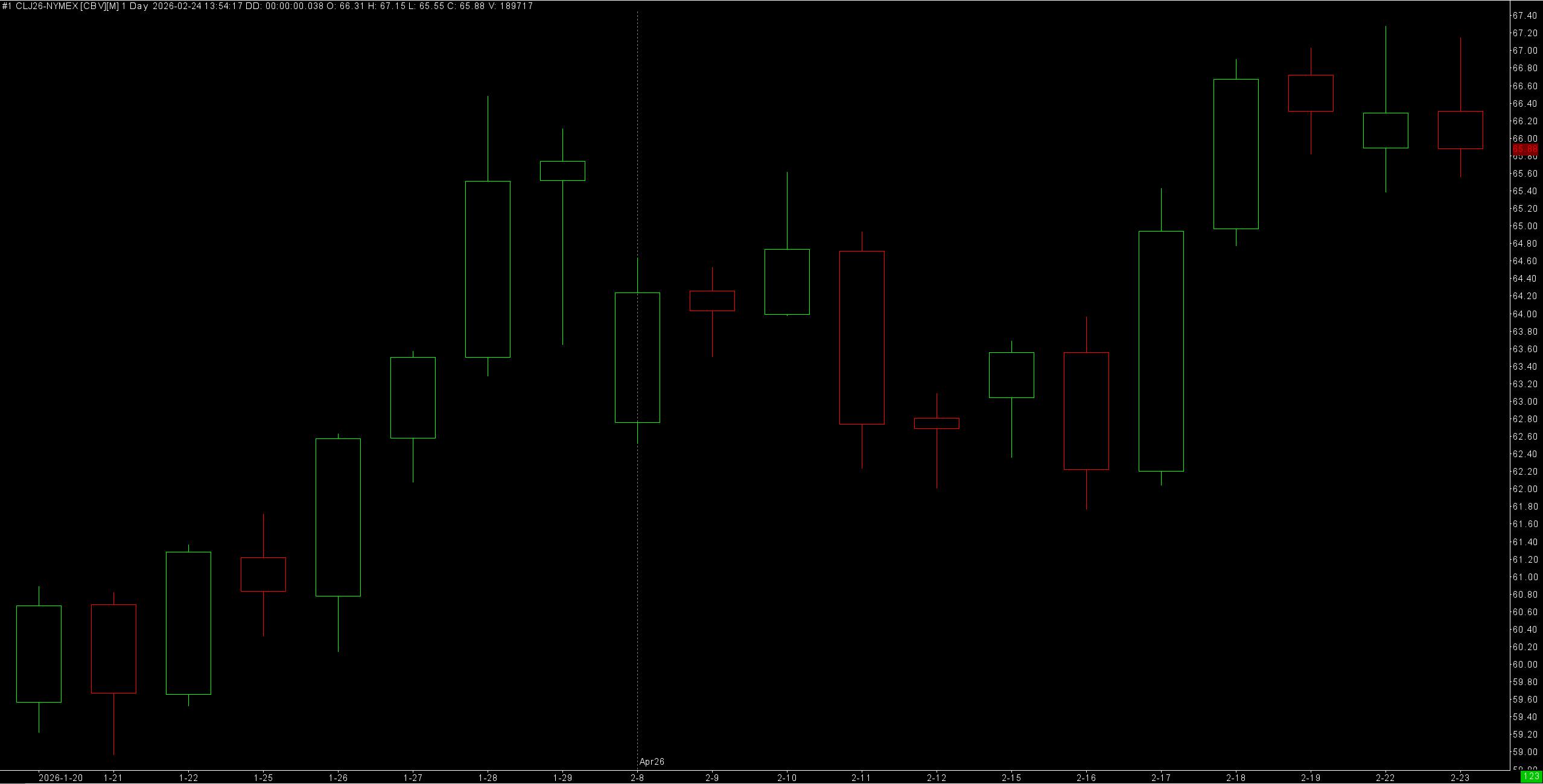Viewport: 1543px width, 784px height.
Task: Click the CLJ26-NYMEX symbol text in header
Action: click(x=47, y=6)
